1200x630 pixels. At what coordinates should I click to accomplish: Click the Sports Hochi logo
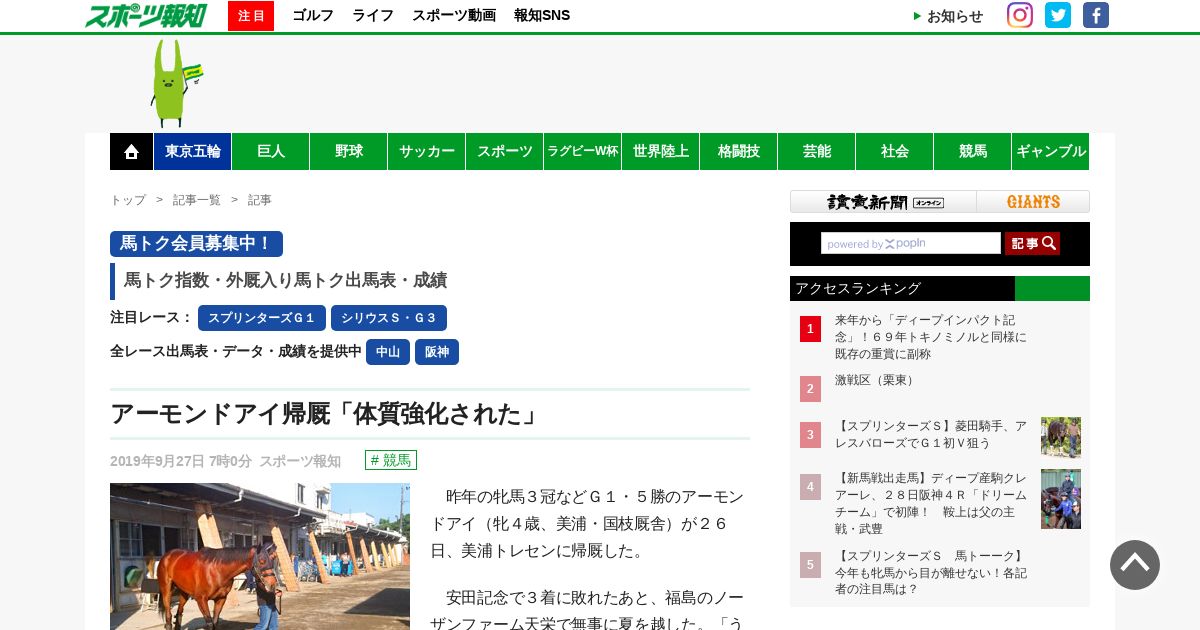pos(146,15)
